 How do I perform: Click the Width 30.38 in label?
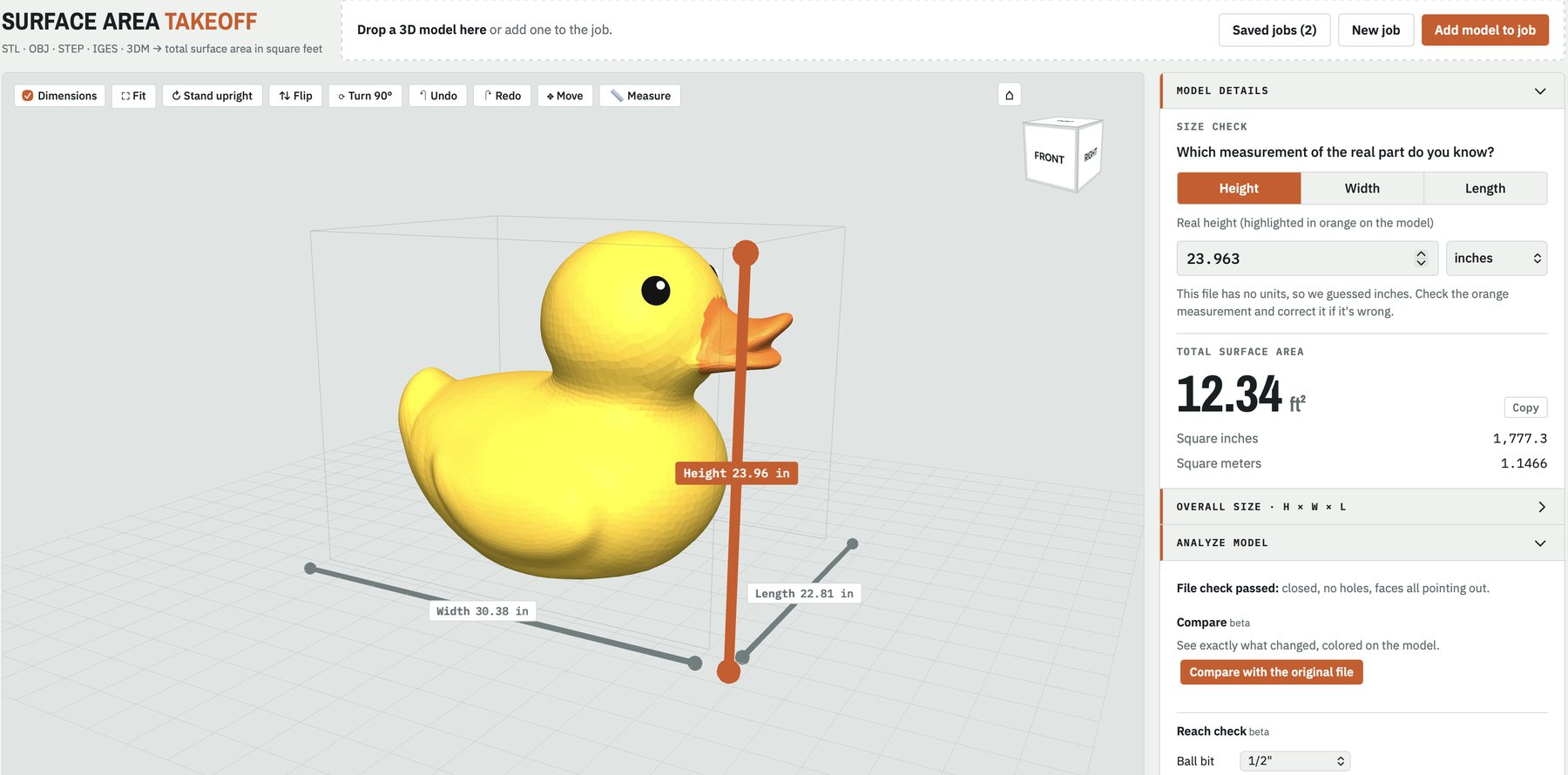click(x=483, y=611)
